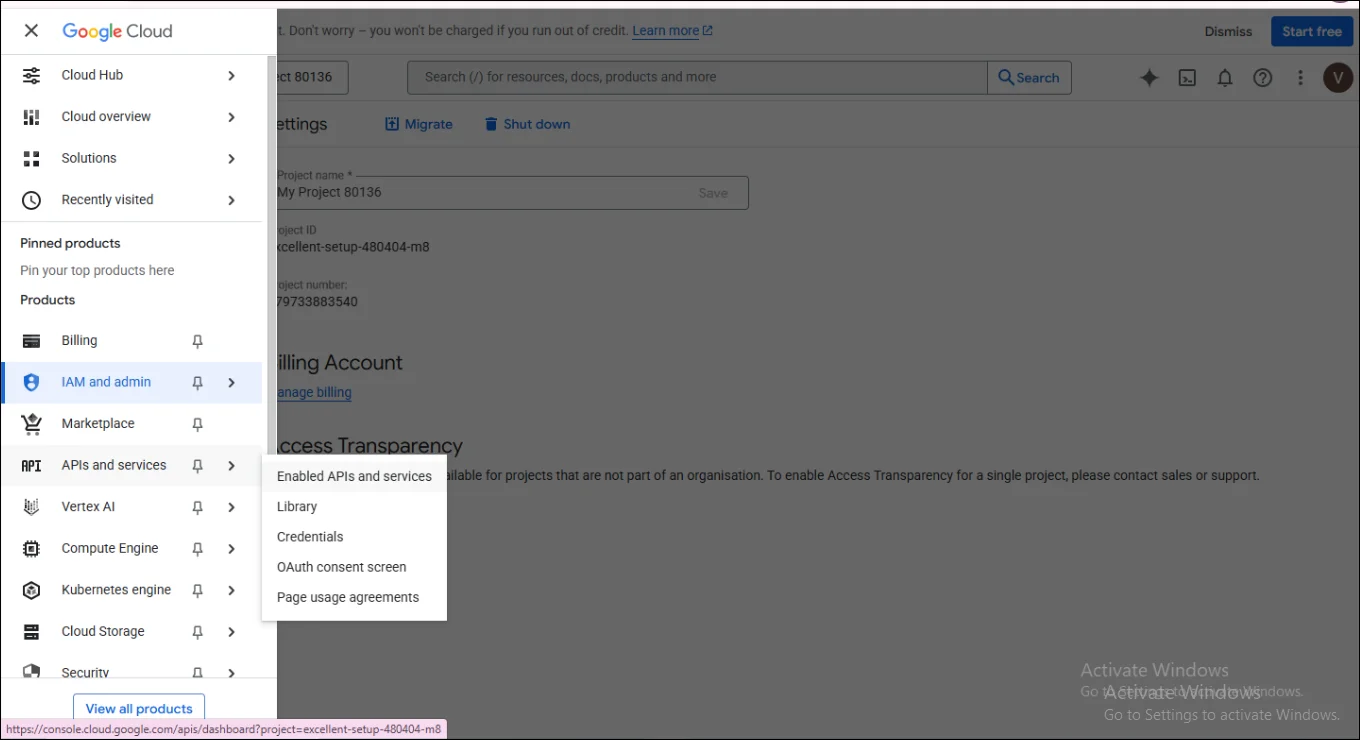The width and height of the screenshot is (1360, 740).
Task: Open notifications bell icon
Action: click(x=1225, y=77)
